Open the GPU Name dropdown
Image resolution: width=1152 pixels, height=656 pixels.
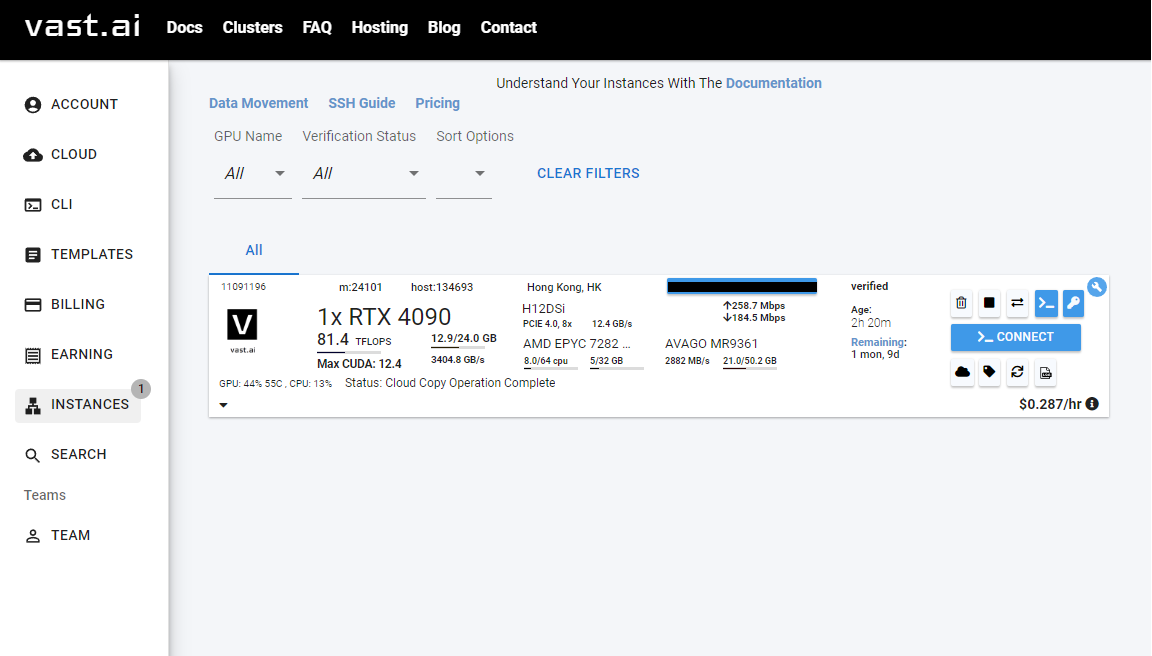[252, 174]
